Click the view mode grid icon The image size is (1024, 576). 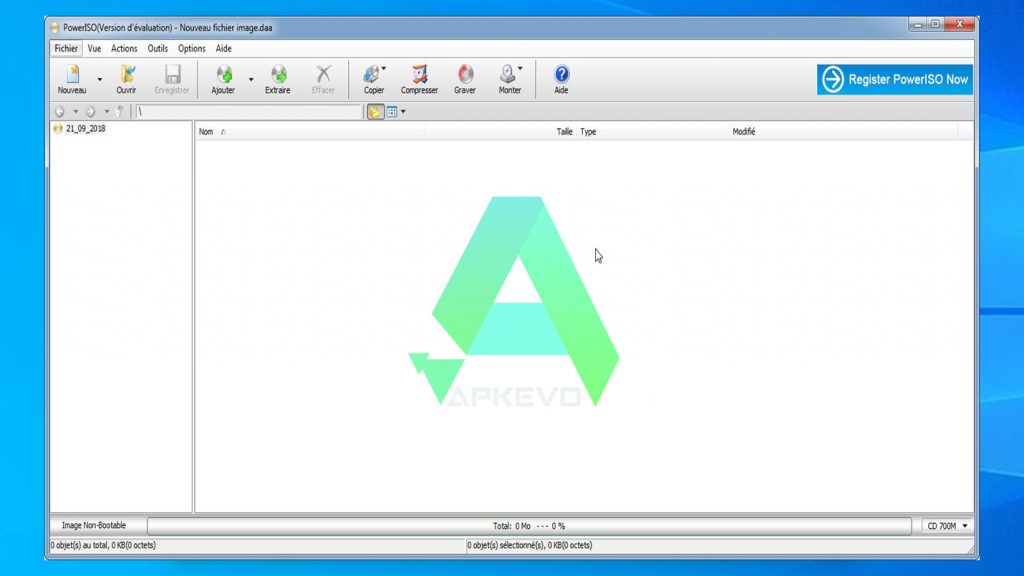pyautogui.click(x=392, y=112)
